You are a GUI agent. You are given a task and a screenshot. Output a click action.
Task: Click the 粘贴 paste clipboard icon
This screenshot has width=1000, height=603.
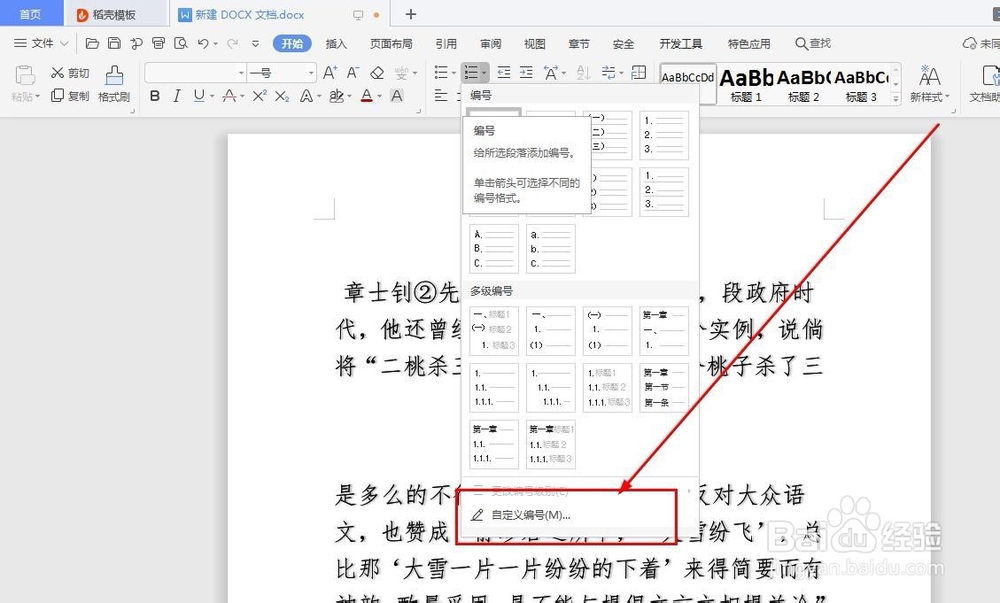point(25,75)
